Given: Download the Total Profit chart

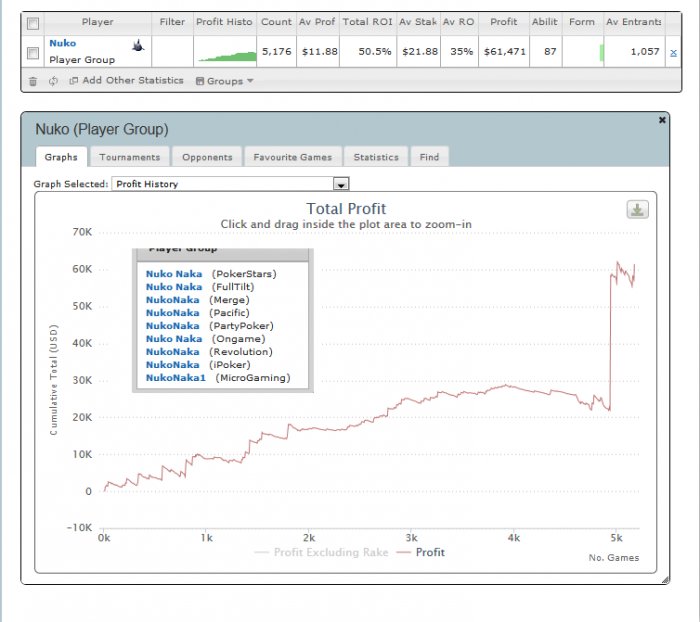Looking at the screenshot, I should click(638, 209).
